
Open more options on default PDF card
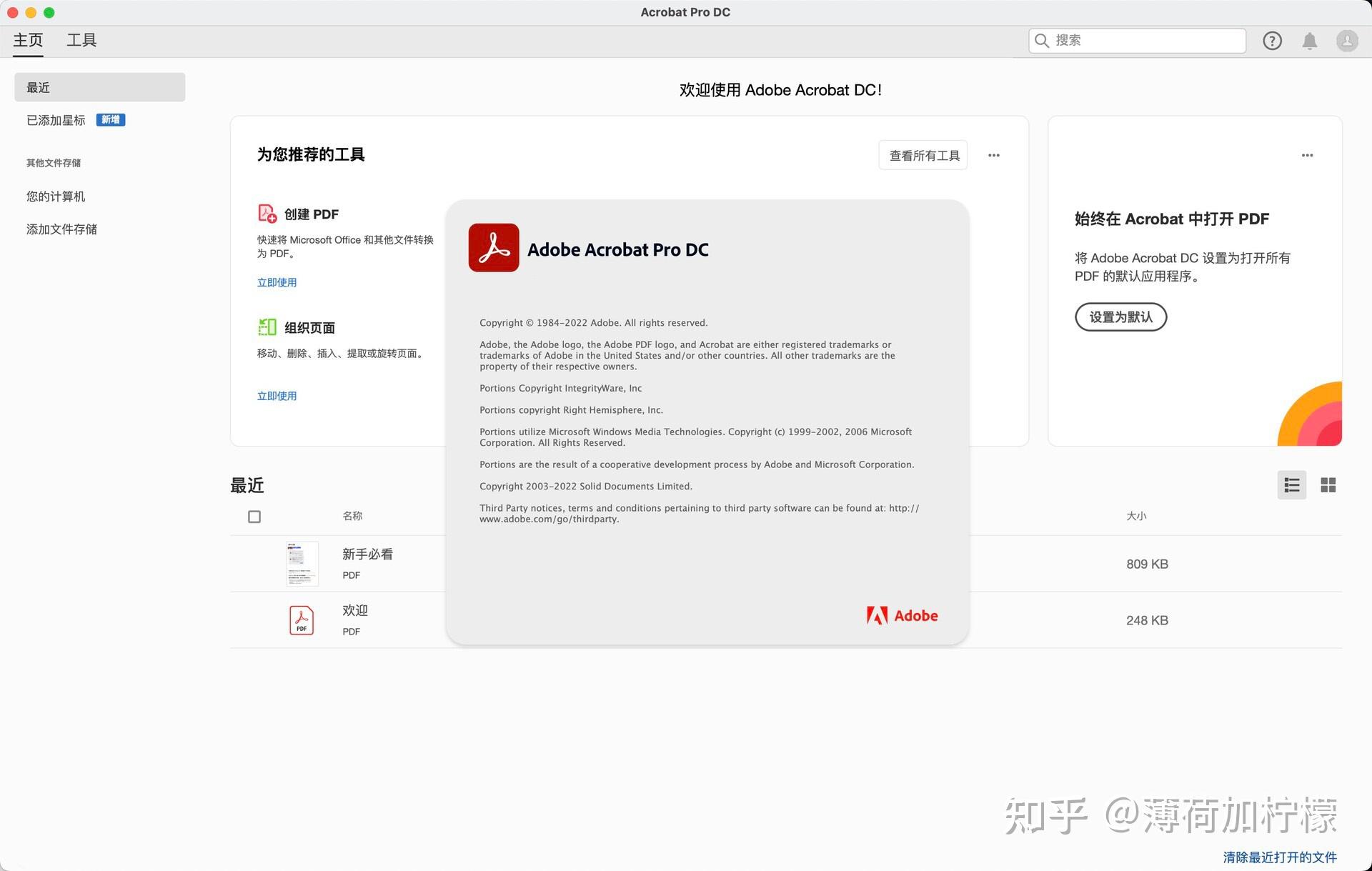coord(1307,155)
